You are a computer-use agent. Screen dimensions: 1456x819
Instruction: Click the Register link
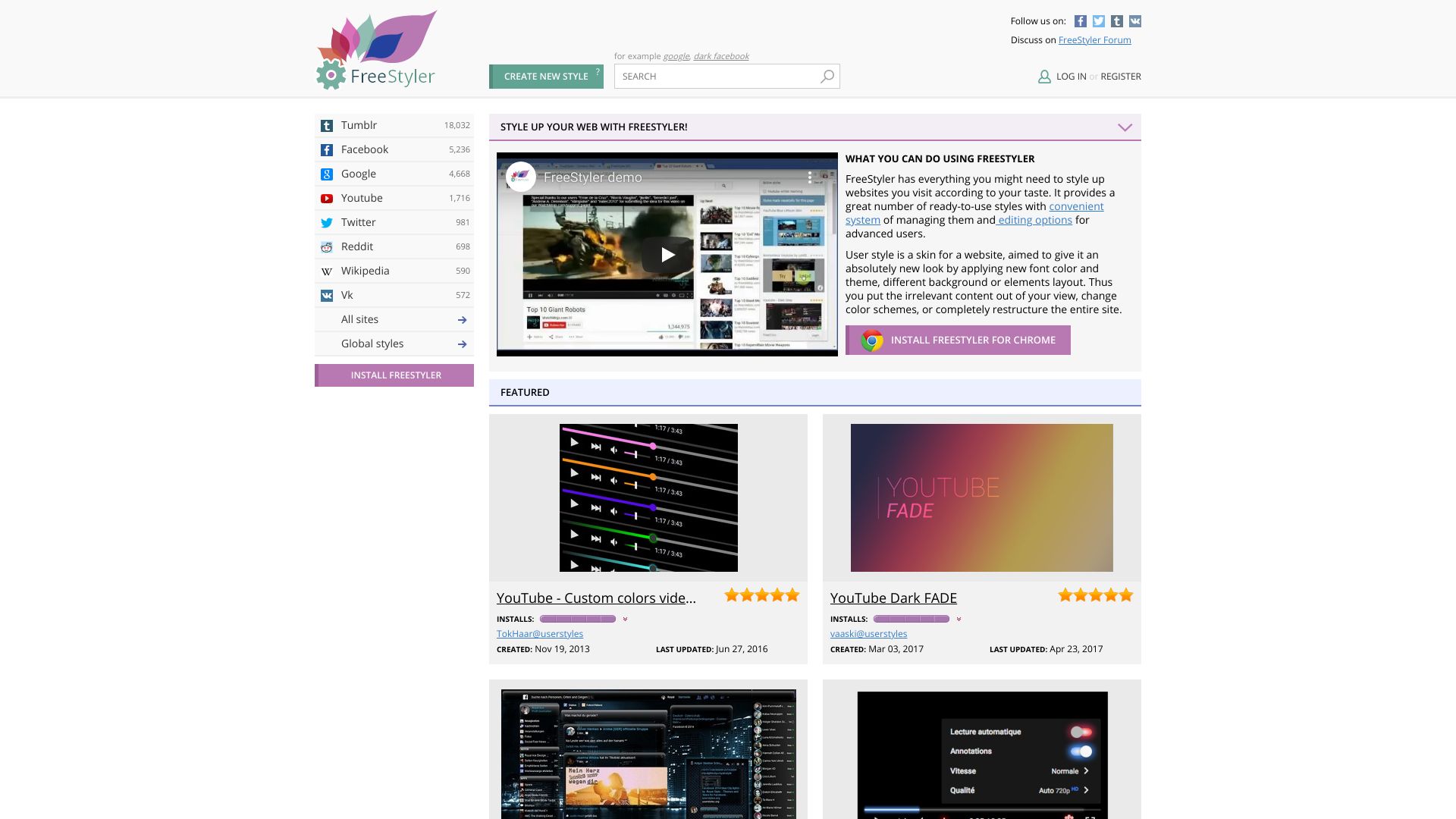(1121, 77)
